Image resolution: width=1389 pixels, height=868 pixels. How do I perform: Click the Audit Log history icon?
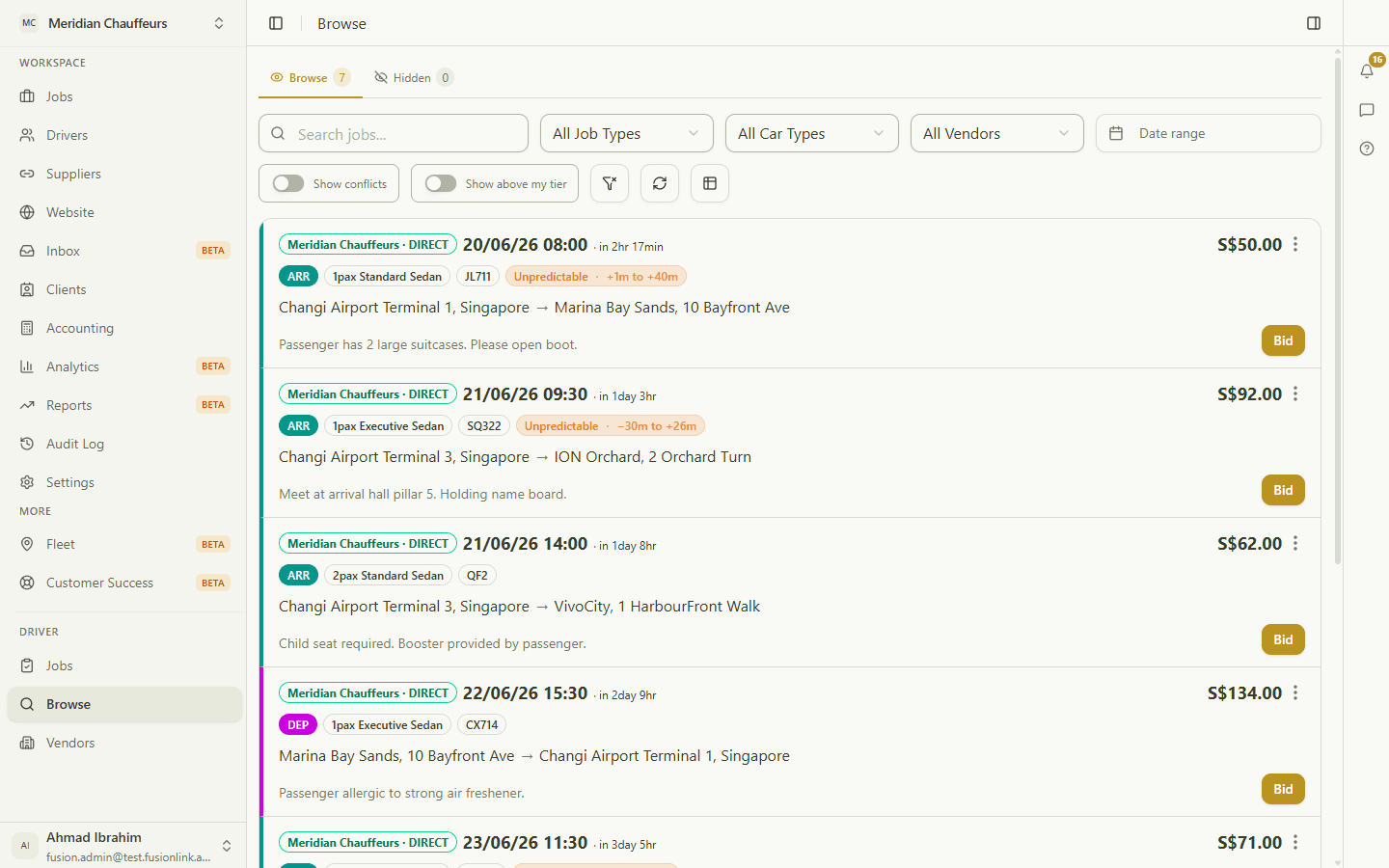(27, 444)
